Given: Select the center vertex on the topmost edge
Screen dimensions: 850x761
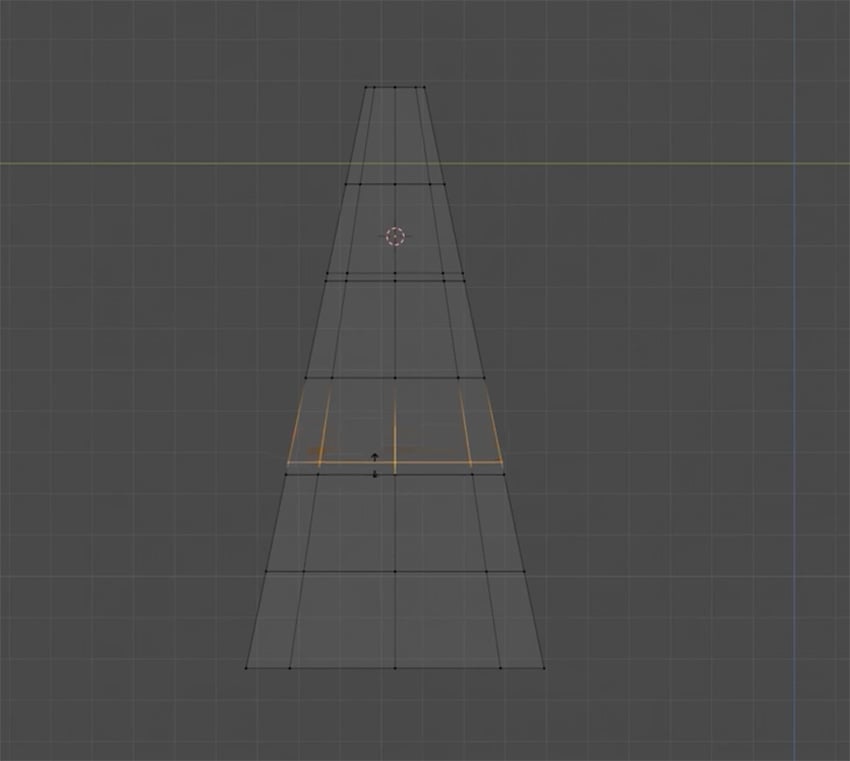Looking at the screenshot, I should point(396,85).
